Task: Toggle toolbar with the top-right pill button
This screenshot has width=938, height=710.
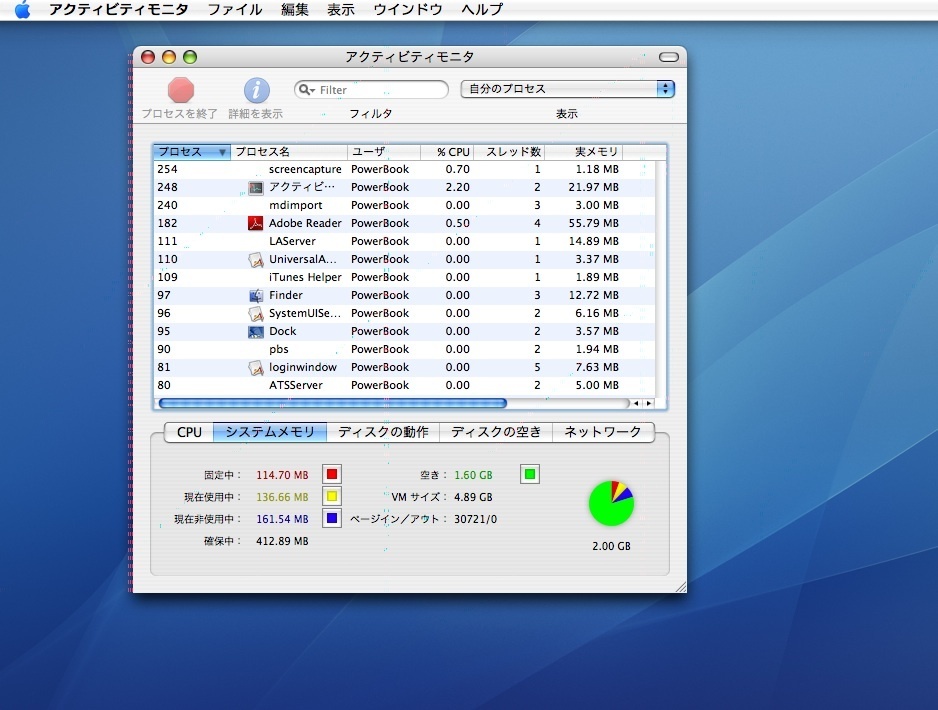Action: pos(669,57)
